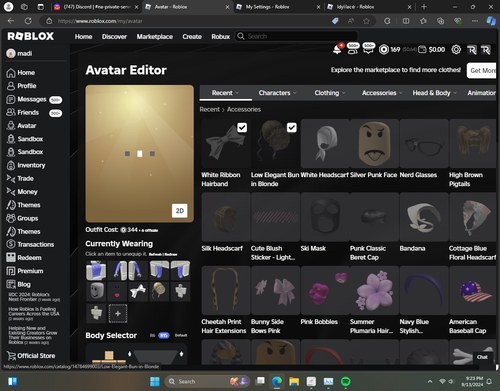Screen dimensions: 500x391
Task: Refresh the page with browser reload icon
Action: point(28,21)
